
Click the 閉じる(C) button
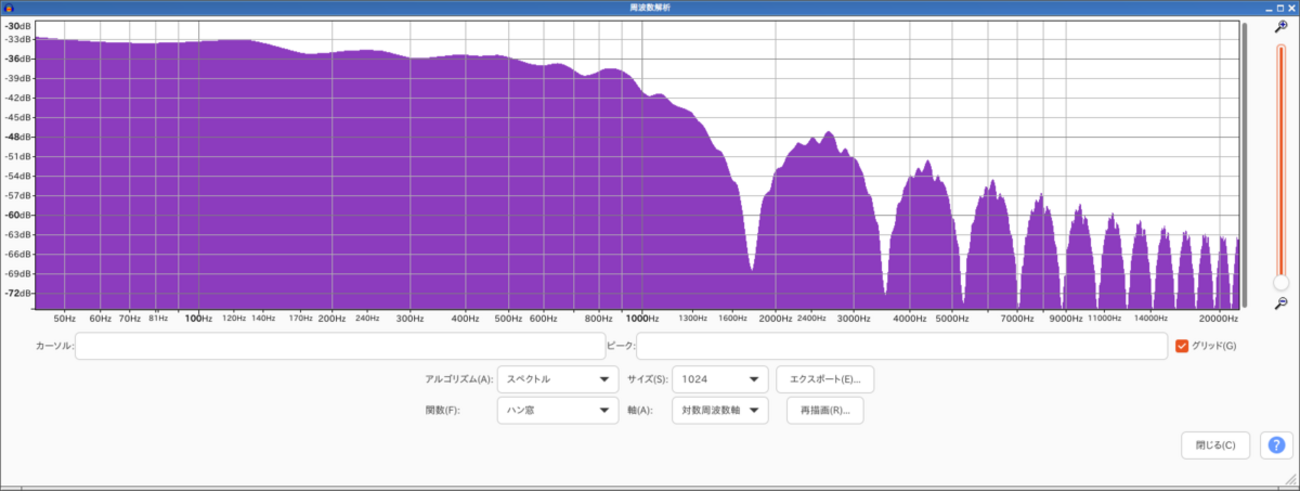click(x=1215, y=445)
